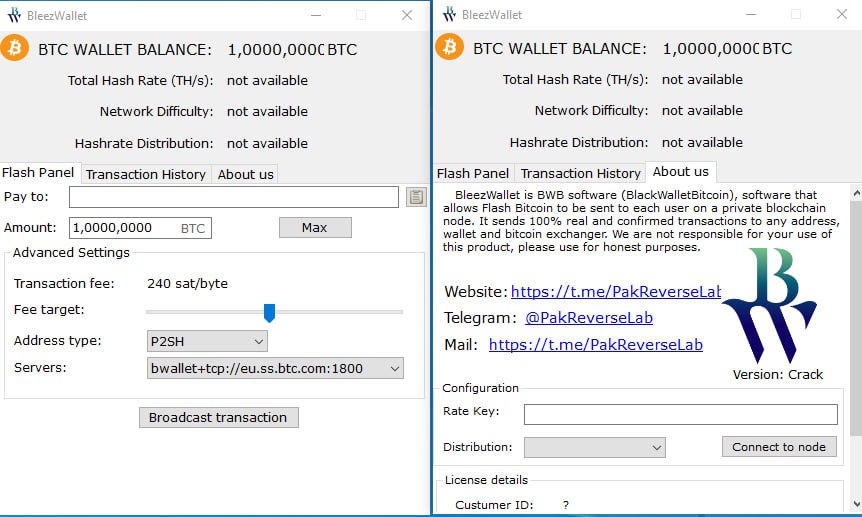The height and width of the screenshot is (517, 862).
Task: Click the Bitcoin logo in the right window
Action: tap(450, 47)
